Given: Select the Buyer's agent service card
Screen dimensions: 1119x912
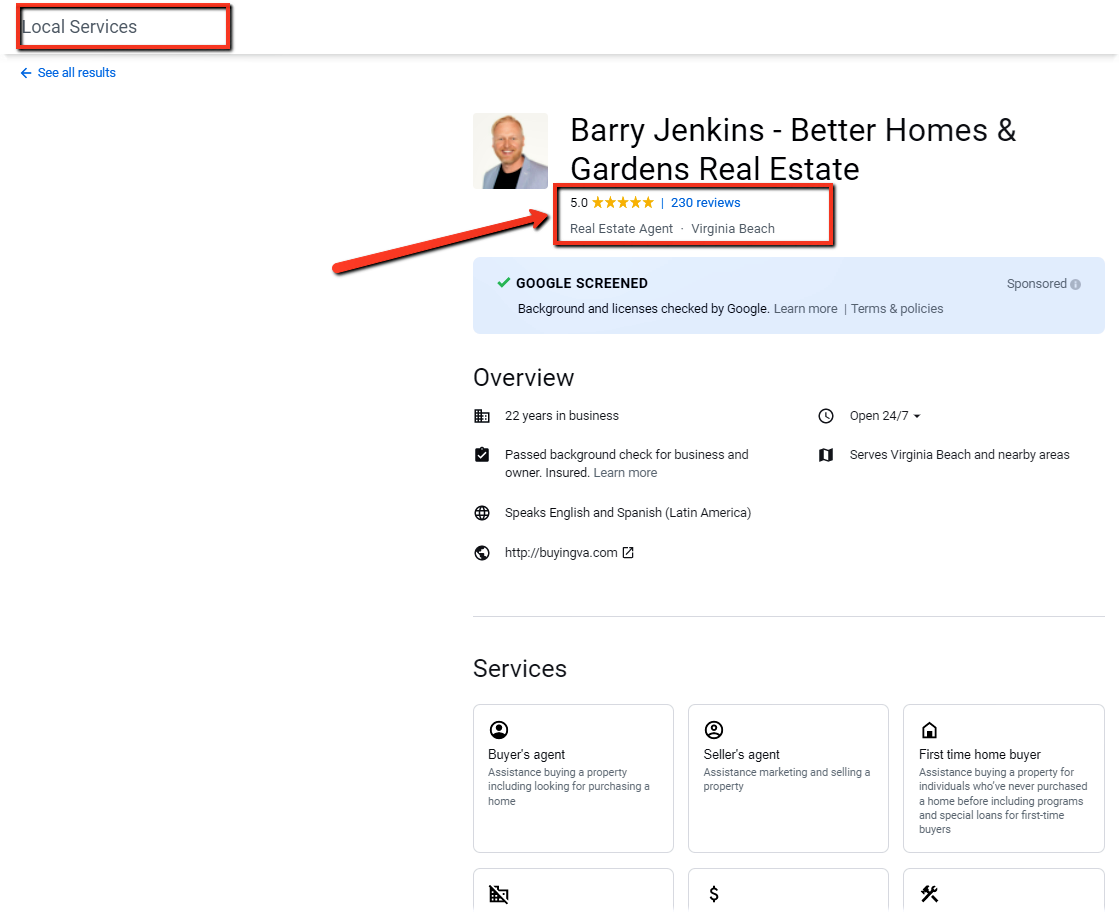Looking at the screenshot, I should point(573,778).
